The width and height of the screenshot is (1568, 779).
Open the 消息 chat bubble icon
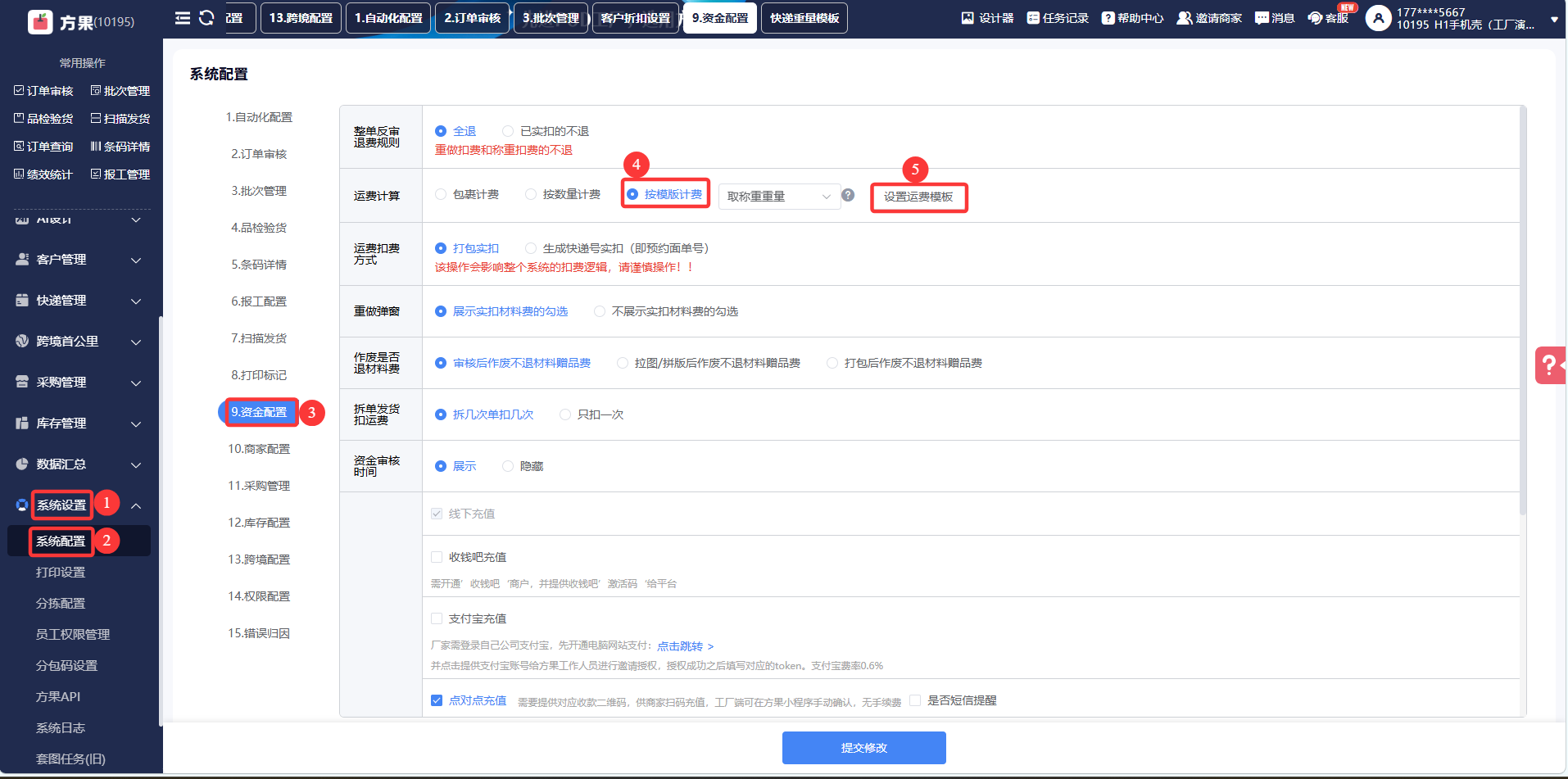click(1262, 18)
